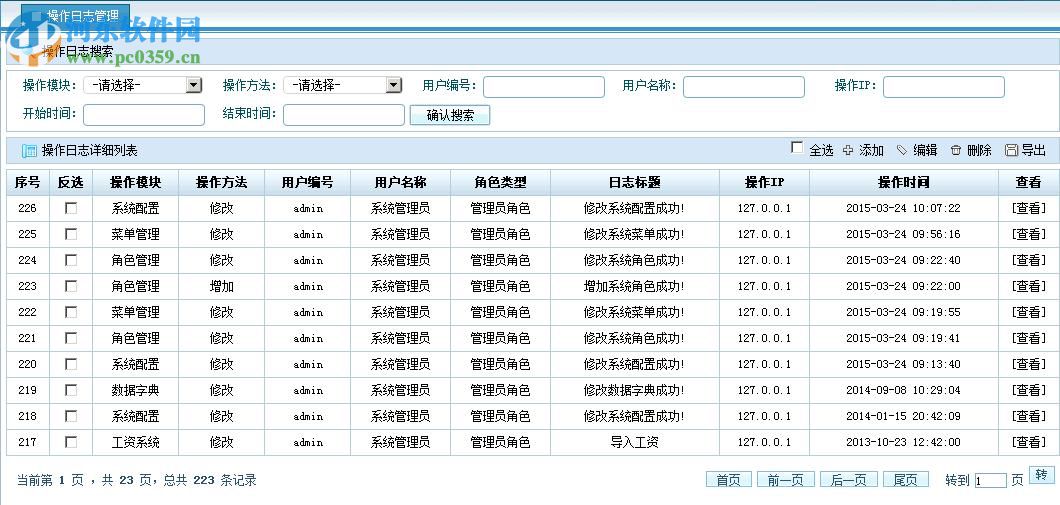Focus the 用户名称 input field
Viewport: 1060px width, 505px height.
(744, 87)
